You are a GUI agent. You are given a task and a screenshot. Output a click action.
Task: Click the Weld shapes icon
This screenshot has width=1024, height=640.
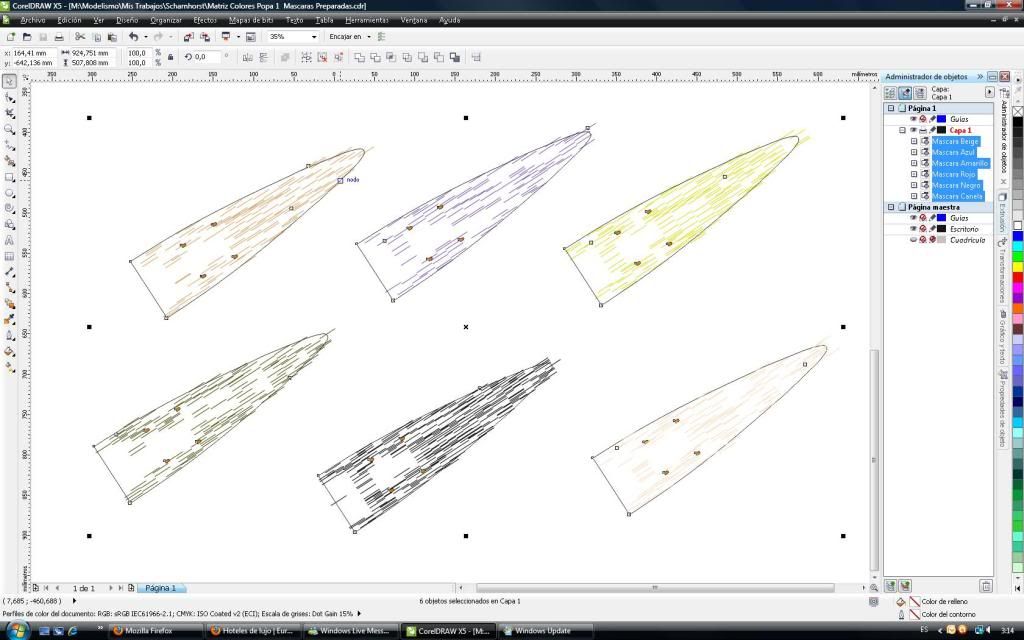359,57
